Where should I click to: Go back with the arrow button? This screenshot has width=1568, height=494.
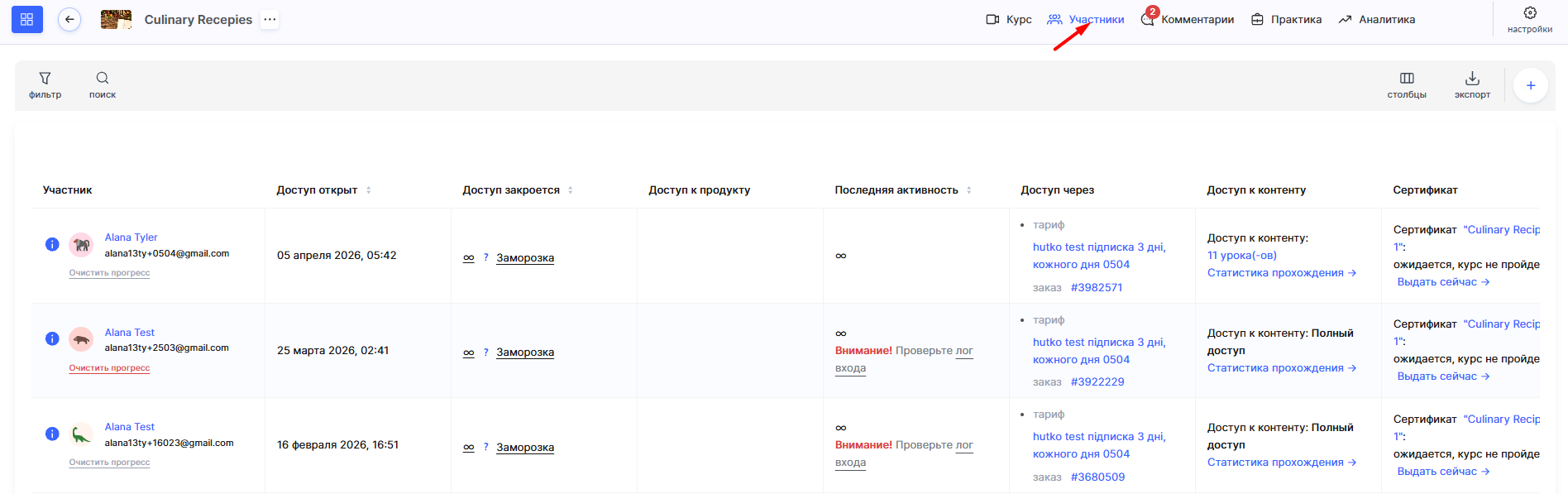click(x=69, y=19)
